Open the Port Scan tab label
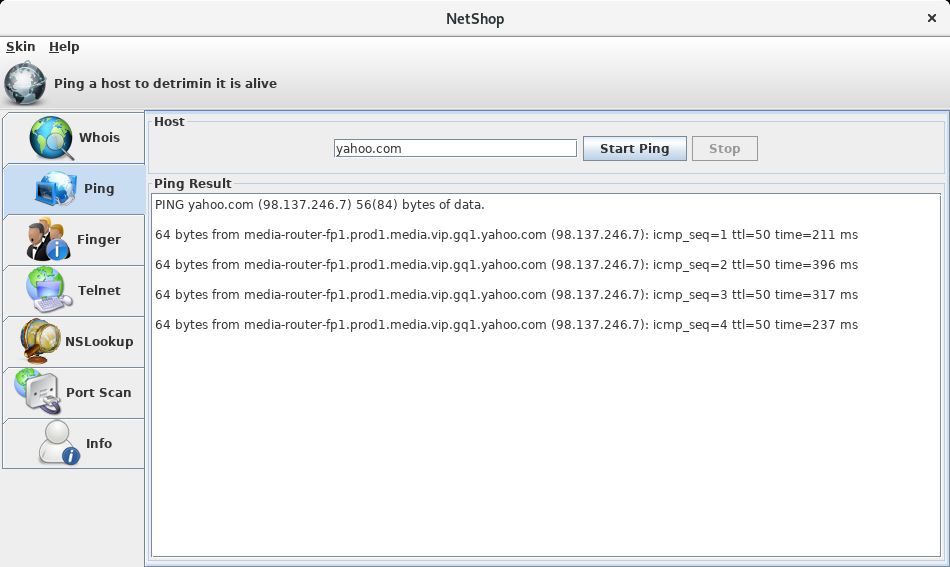950x567 pixels. point(99,392)
